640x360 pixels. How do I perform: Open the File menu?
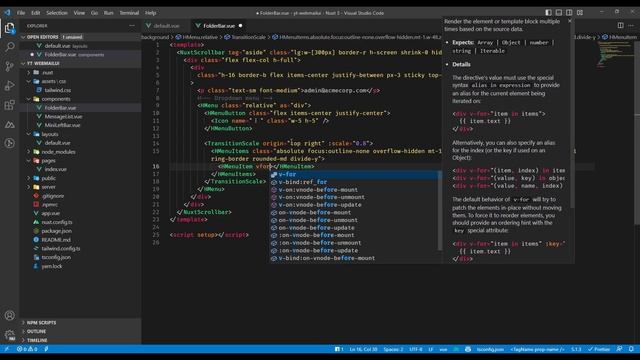point(21,13)
